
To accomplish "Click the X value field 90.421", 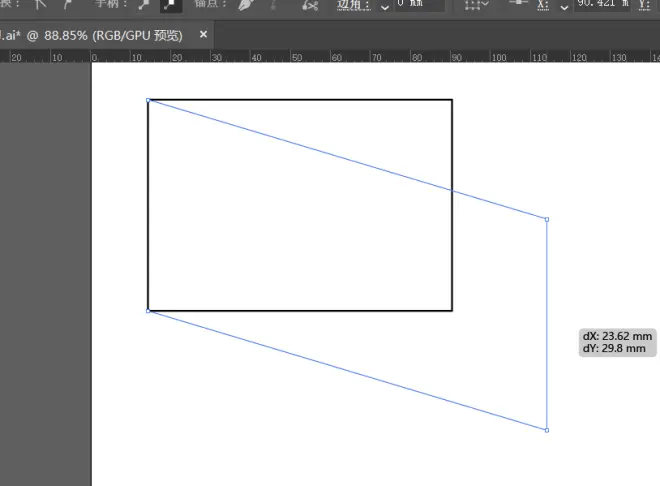I will [x=602, y=5].
